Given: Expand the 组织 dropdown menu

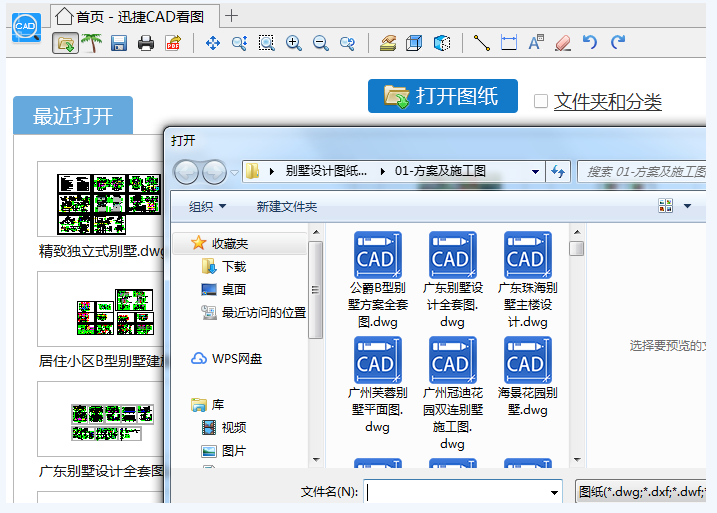Looking at the screenshot, I should point(208,206).
